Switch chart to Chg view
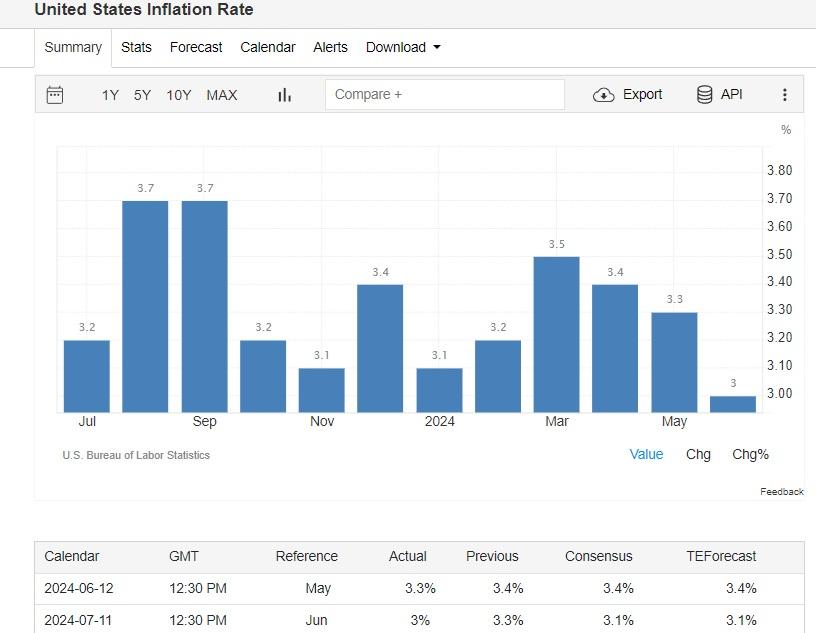 click(698, 454)
